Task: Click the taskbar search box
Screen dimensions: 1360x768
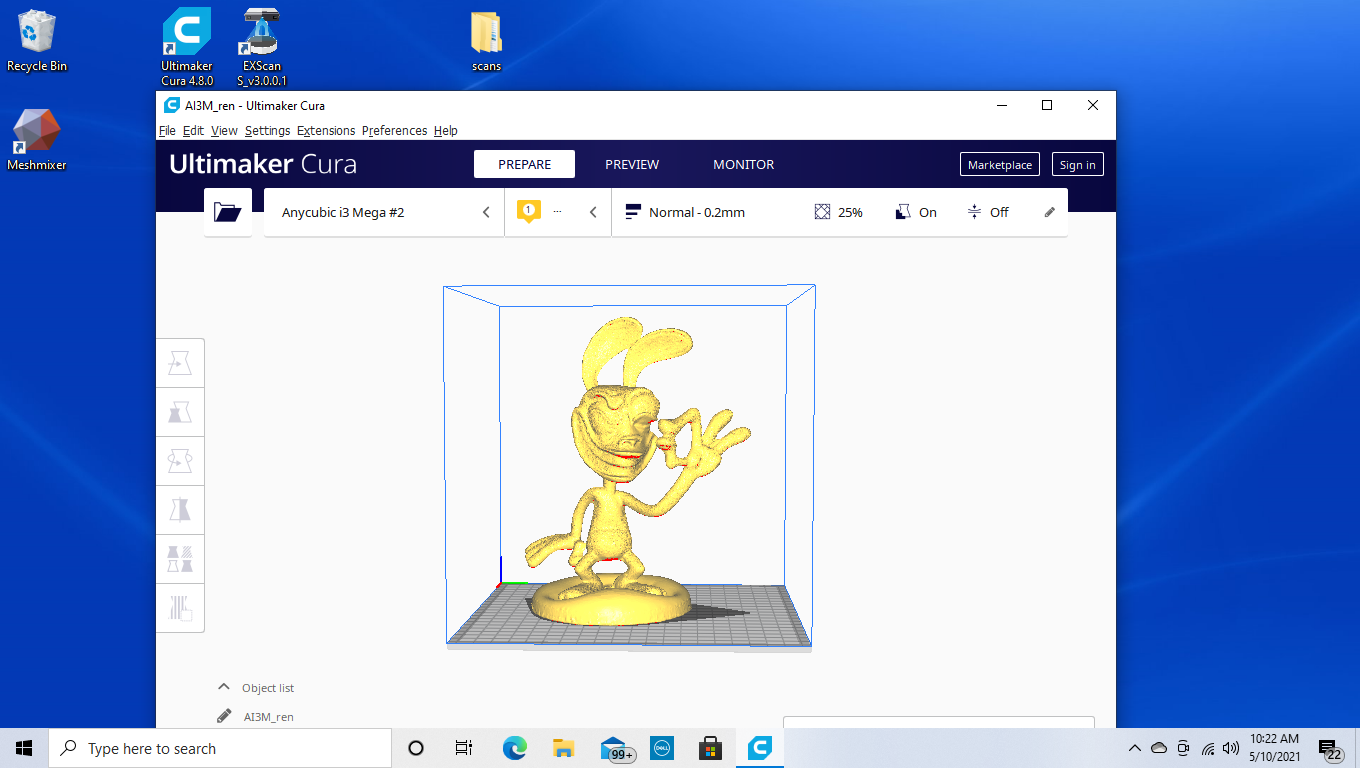Action: coord(219,748)
